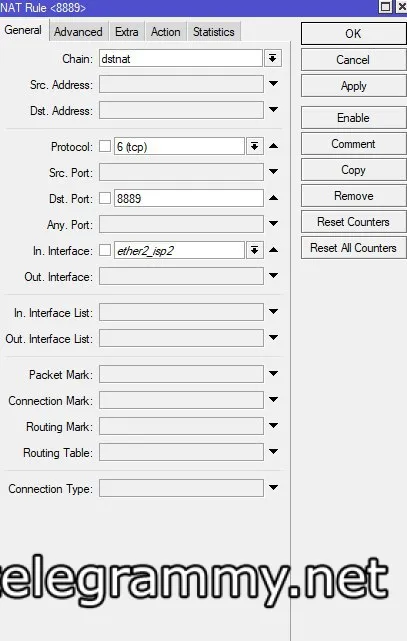Open the In. Interface dropdown list
This screenshot has width=407, height=641.
coord(254,250)
